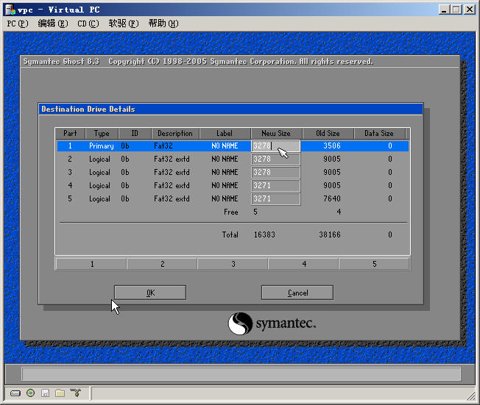480x405 pixels.
Task: Click the vpc Virtual PC title bar icon
Action: click(x=11, y=10)
